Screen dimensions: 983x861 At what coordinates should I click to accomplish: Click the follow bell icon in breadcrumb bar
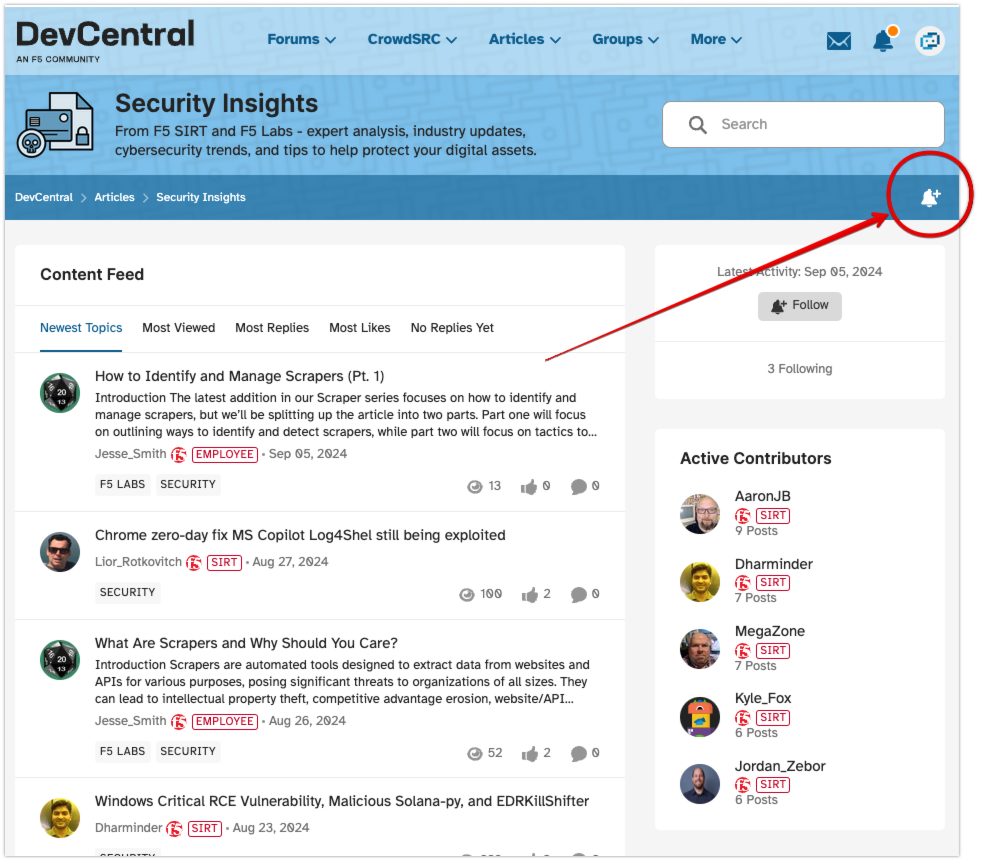(x=930, y=198)
